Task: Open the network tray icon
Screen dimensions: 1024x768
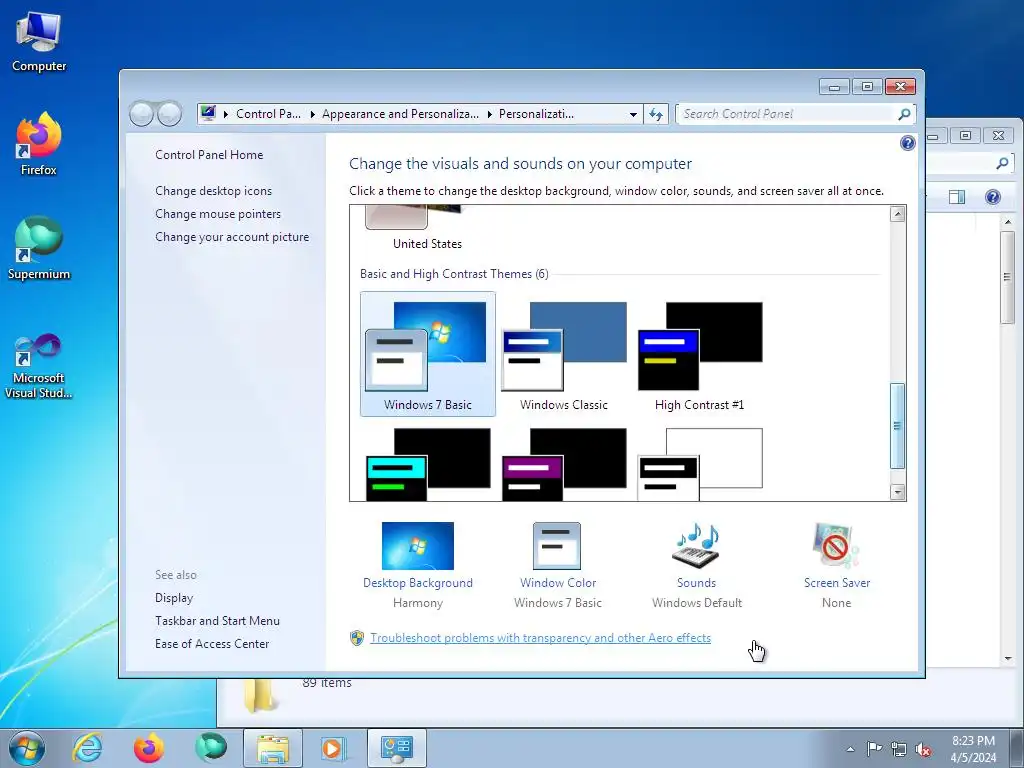Action: click(x=899, y=749)
